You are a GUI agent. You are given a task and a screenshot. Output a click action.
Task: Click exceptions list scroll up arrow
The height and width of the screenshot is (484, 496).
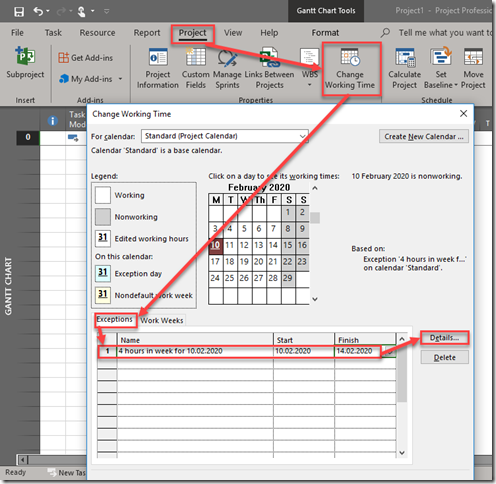[x=402, y=339]
